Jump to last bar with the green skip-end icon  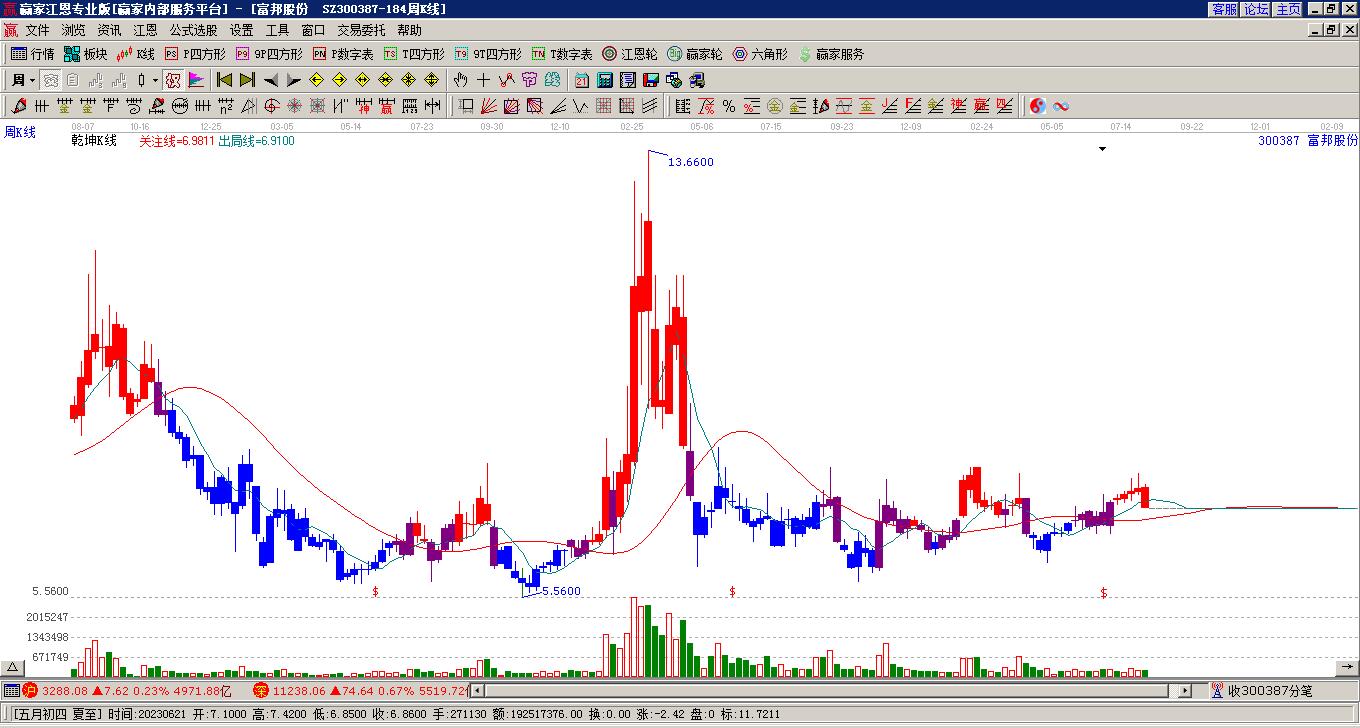(248, 80)
